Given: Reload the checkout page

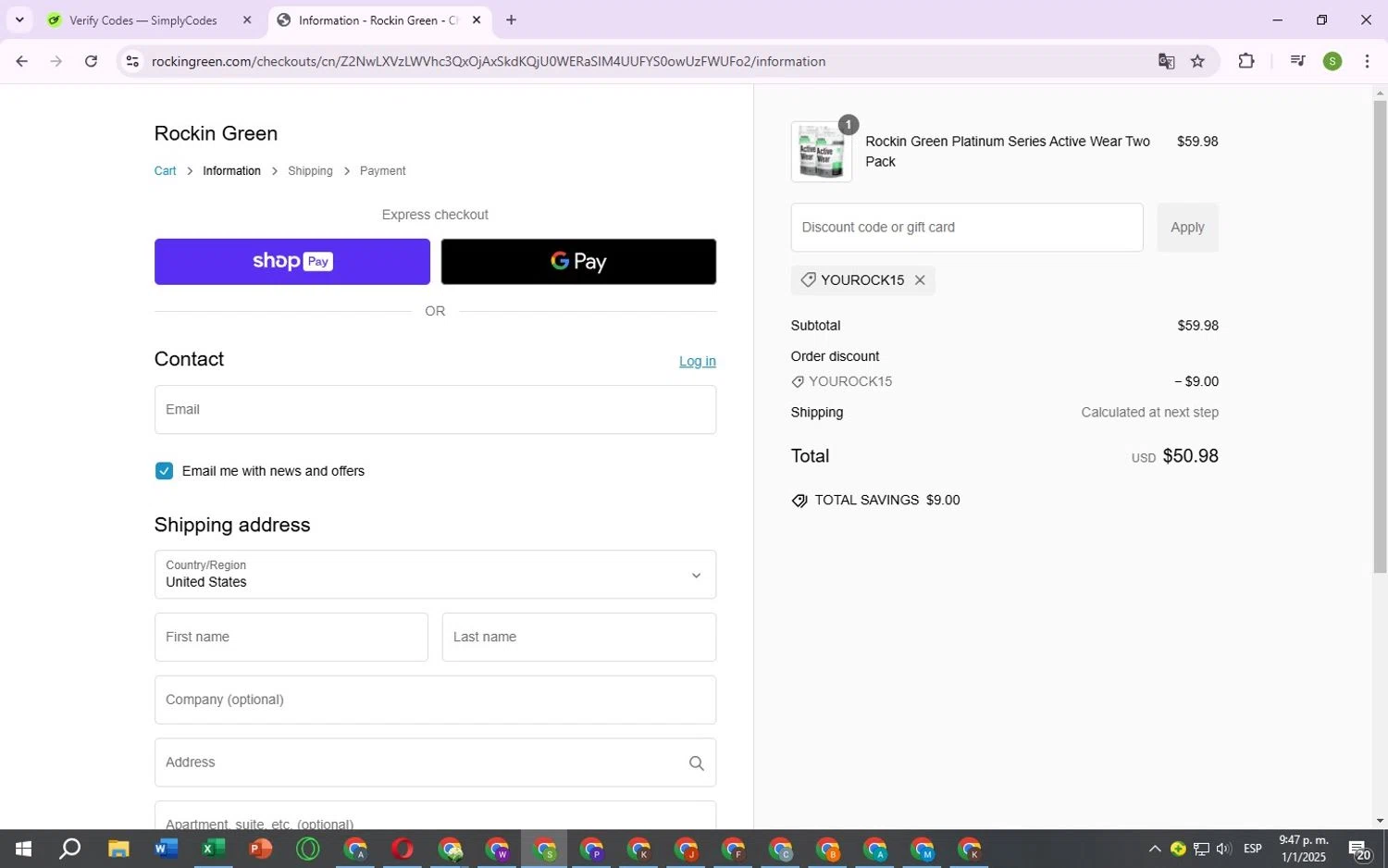Looking at the screenshot, I should coord(91,61).
